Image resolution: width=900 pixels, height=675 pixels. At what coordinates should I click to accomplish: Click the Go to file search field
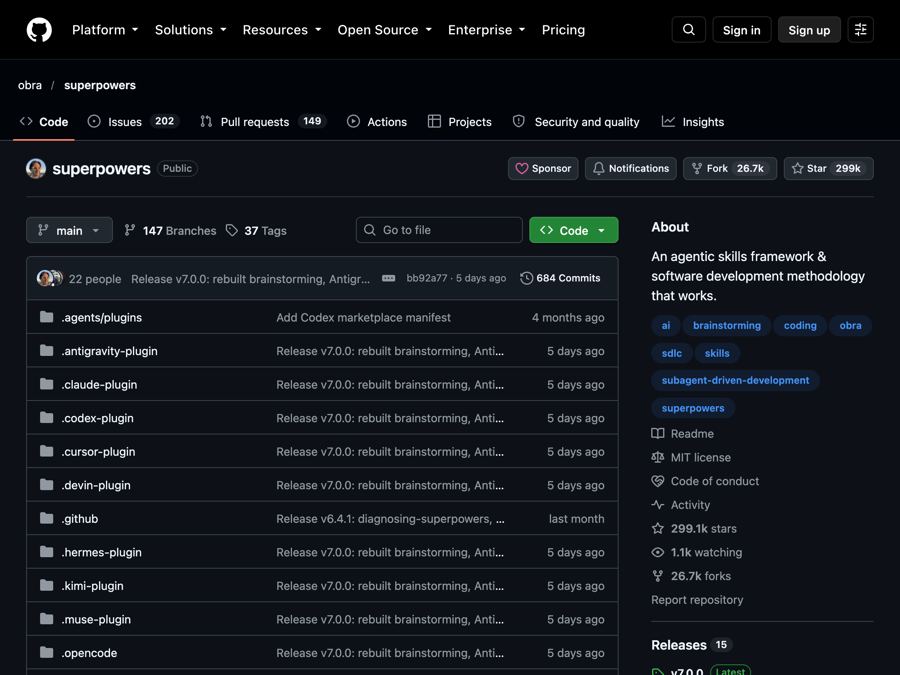coord(439,230)
